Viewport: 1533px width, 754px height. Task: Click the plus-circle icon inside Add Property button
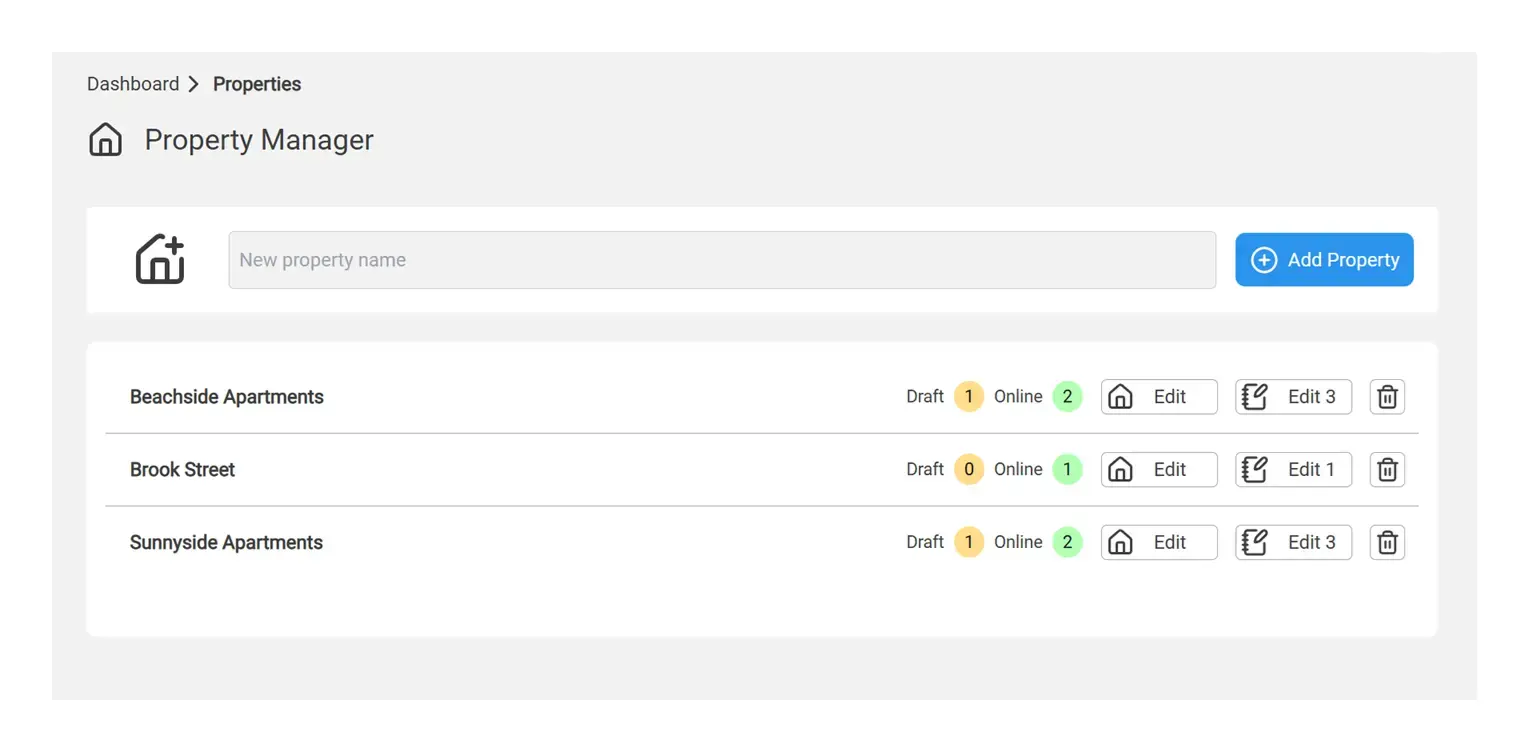(1264, 259)
